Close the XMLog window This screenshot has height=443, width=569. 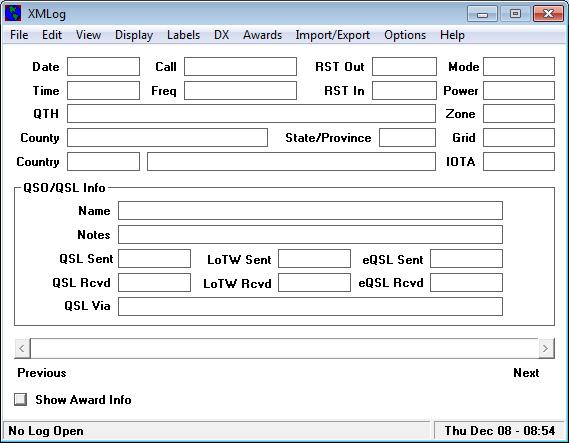[548, 14]
